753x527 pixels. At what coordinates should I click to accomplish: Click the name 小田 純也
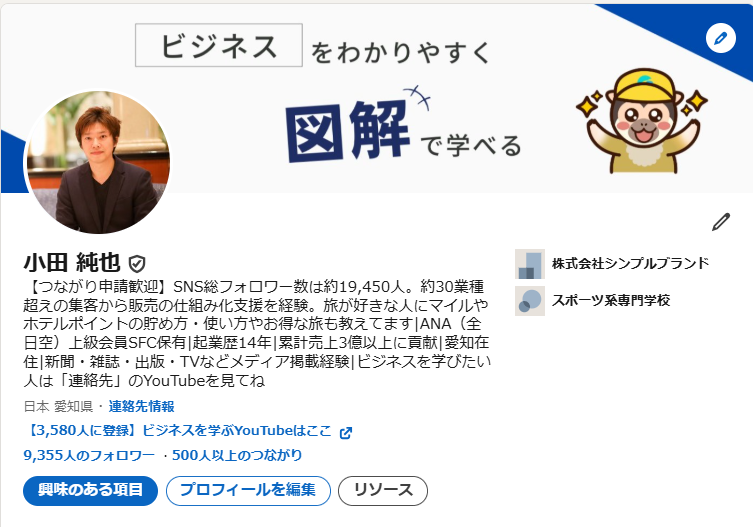click(72, 263)
